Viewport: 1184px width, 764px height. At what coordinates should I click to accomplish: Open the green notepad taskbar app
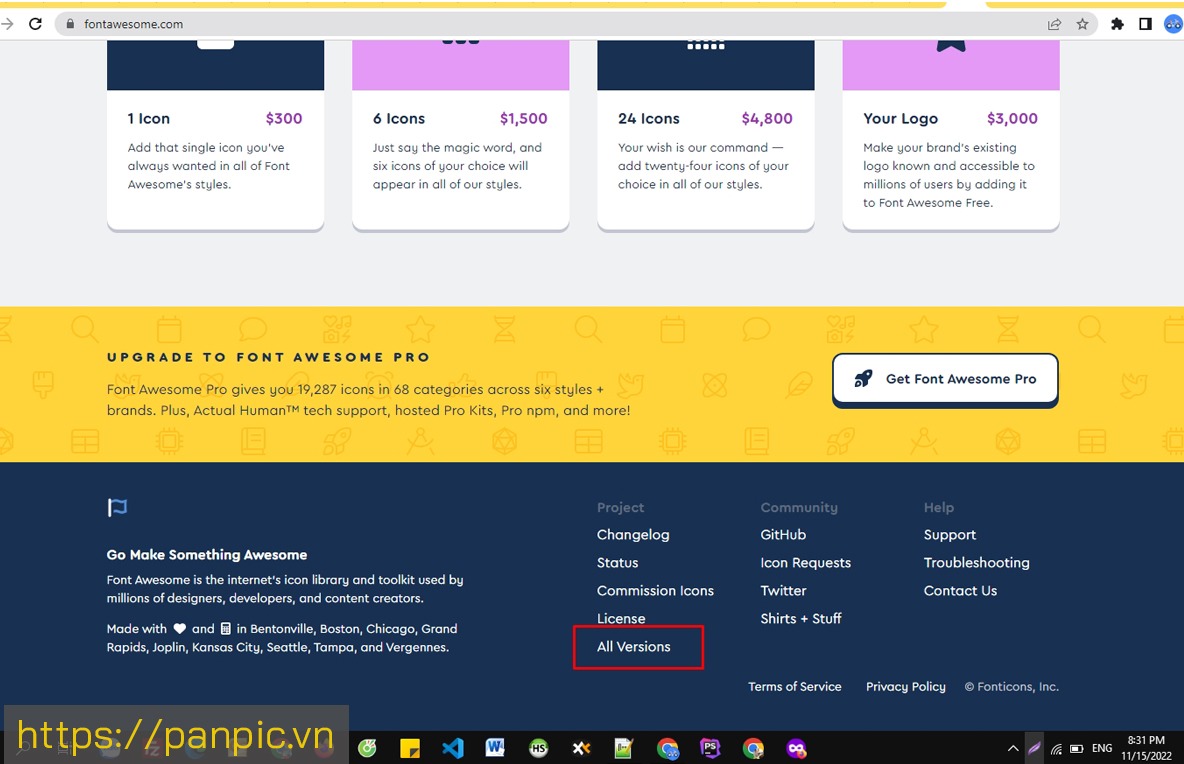[624, 748]
